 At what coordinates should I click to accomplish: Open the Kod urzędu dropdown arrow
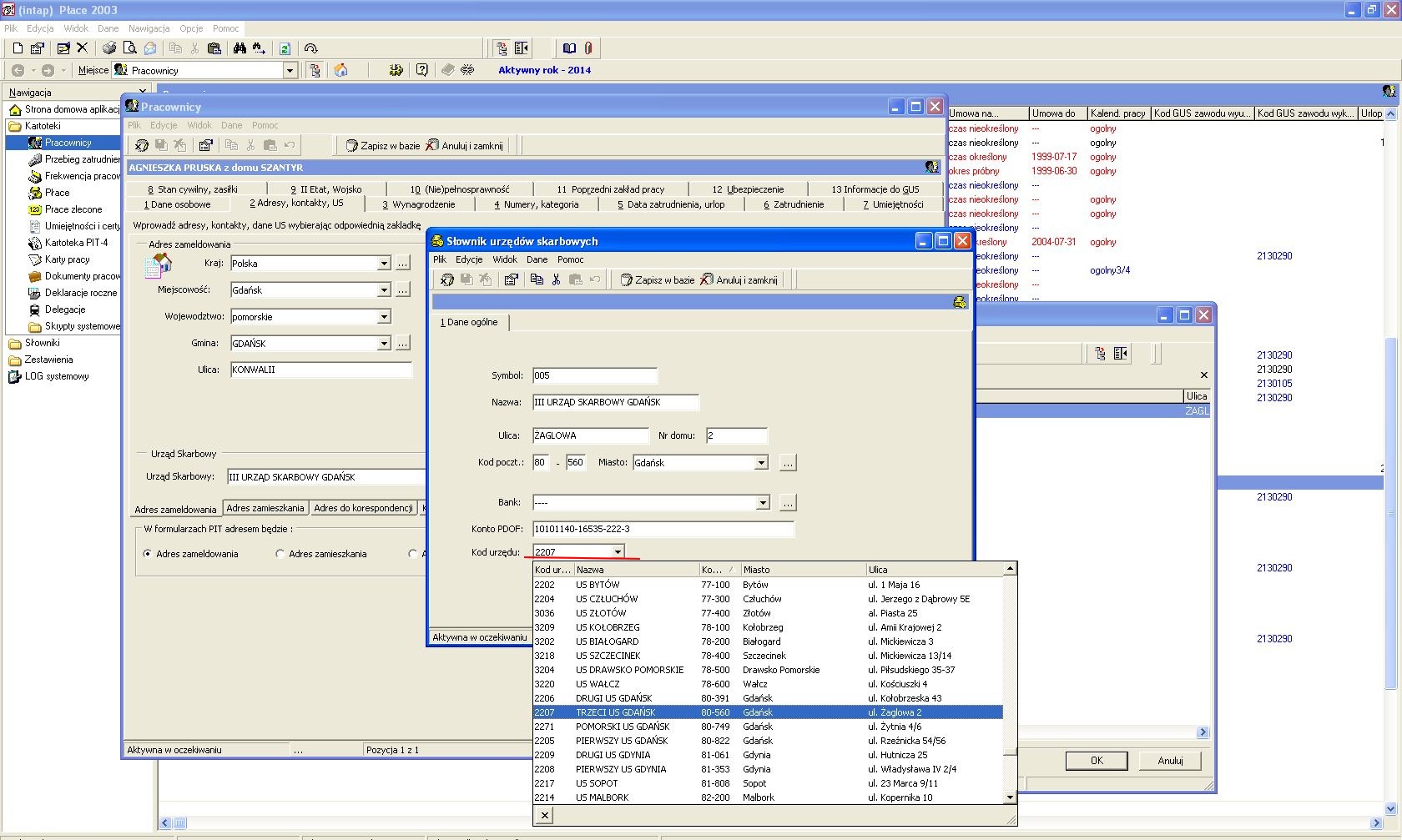click(618, 552)
